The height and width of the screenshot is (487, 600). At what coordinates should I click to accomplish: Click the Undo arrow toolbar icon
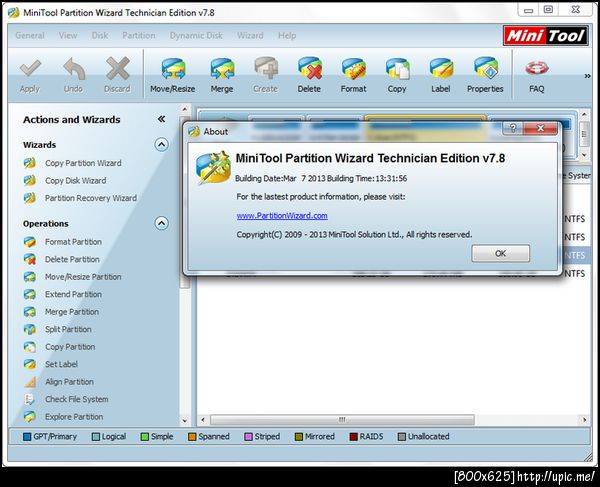click(x=73, y=68)
